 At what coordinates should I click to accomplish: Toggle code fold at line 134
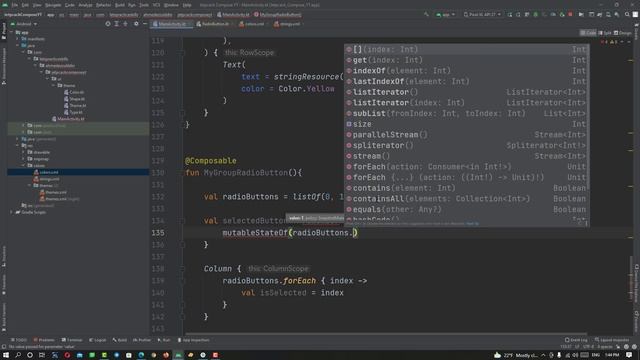(x=182, y=221)
